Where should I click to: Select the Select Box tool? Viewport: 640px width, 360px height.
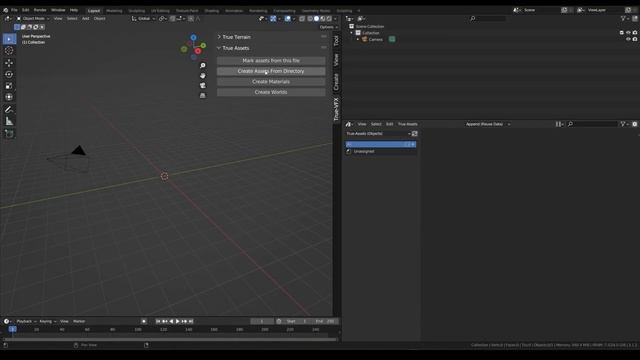[9, 39]
